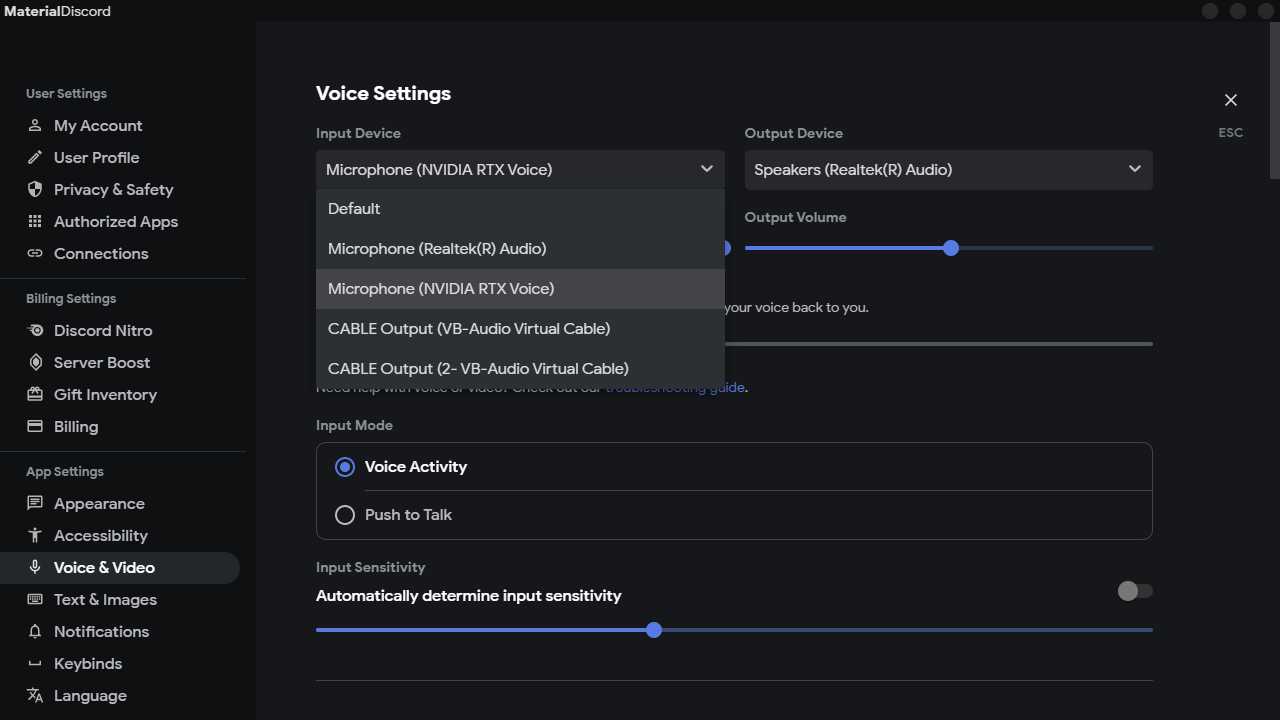Click the Gift Inventory present icon
This screenshot has height=720, width=1280.
tap(35, 395)
